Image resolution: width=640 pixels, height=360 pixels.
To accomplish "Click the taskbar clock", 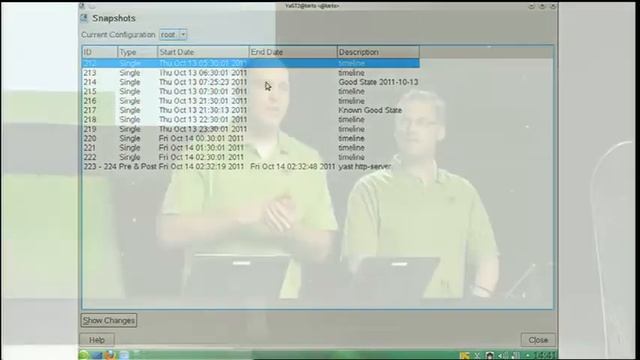I will click(x=544, y=356).
